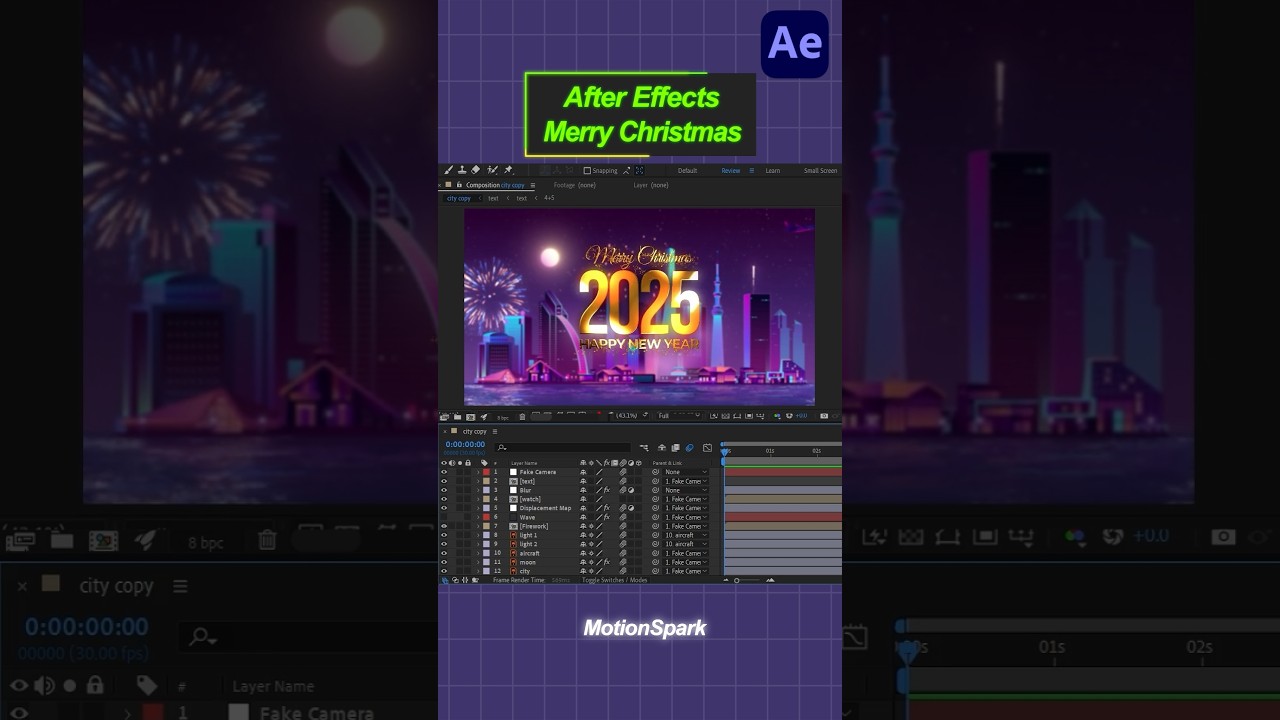Click the red label swatch of Fake Camera

[x=486, y=472]
